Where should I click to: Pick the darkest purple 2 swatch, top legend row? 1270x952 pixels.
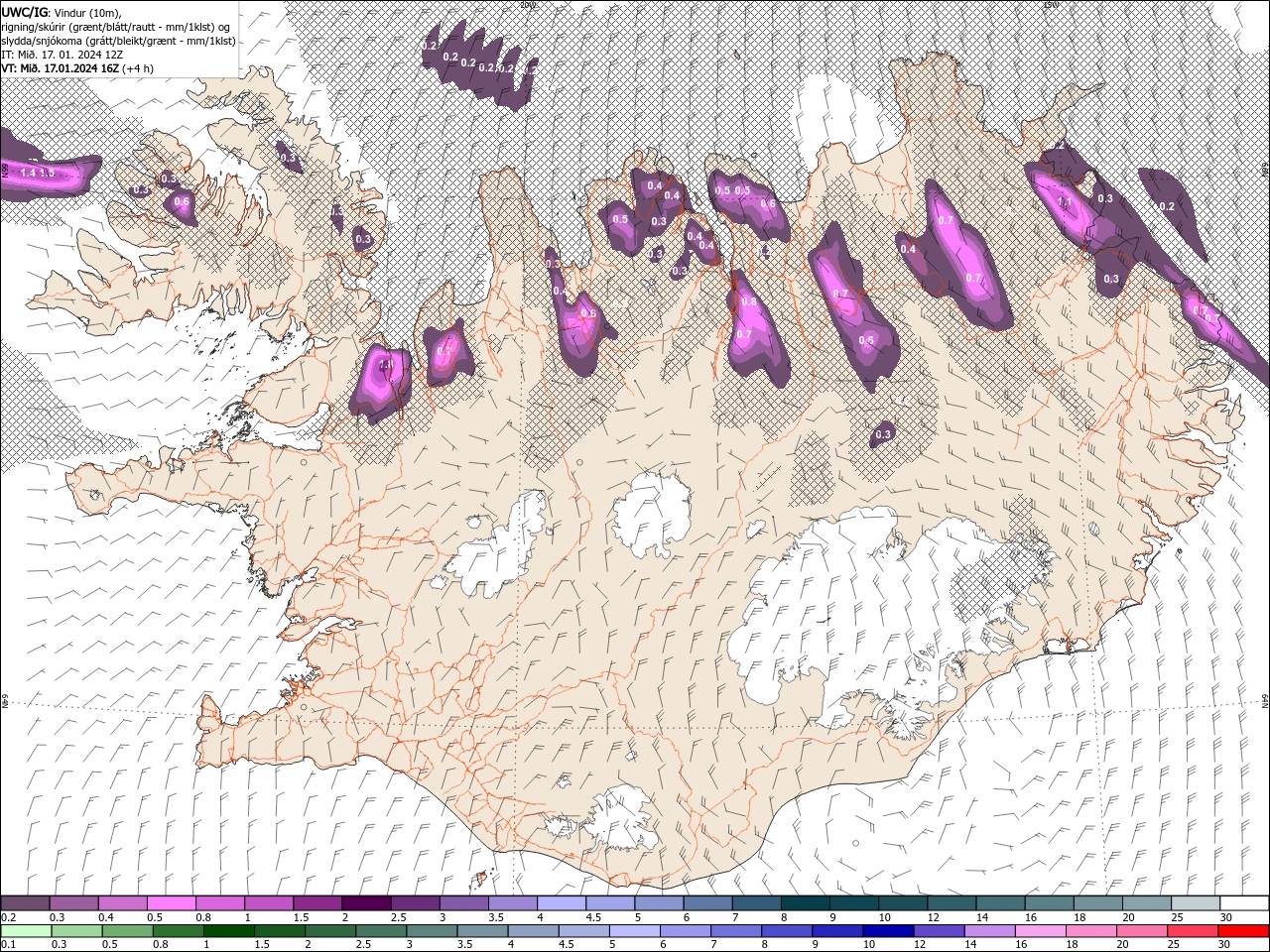pos(365,903)
